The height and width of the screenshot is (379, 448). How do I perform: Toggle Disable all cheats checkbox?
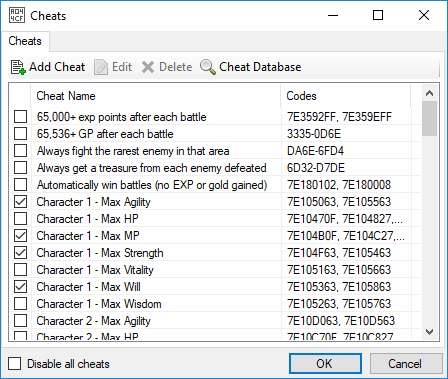(x=15, y=364)
